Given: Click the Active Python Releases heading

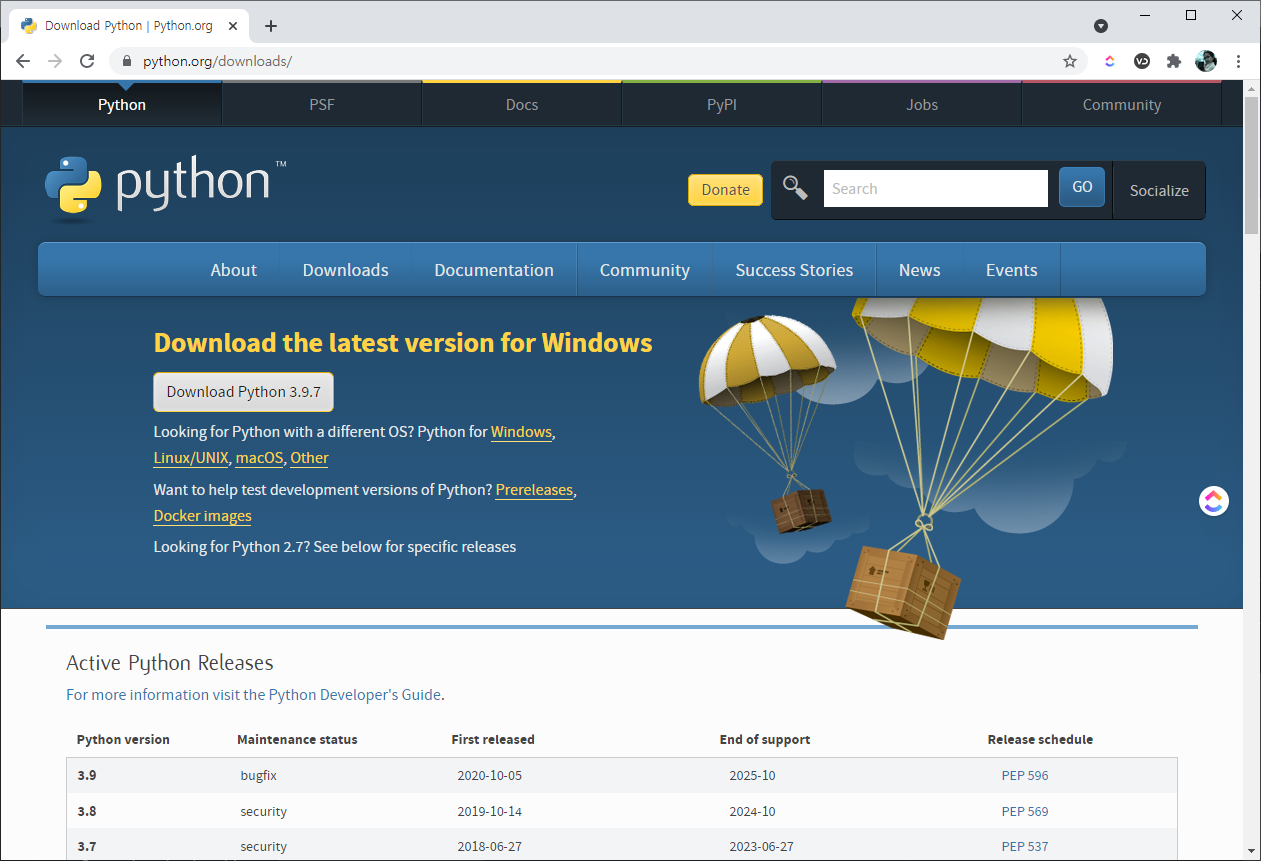Looking at the screenshot, I should click(170, 663).
